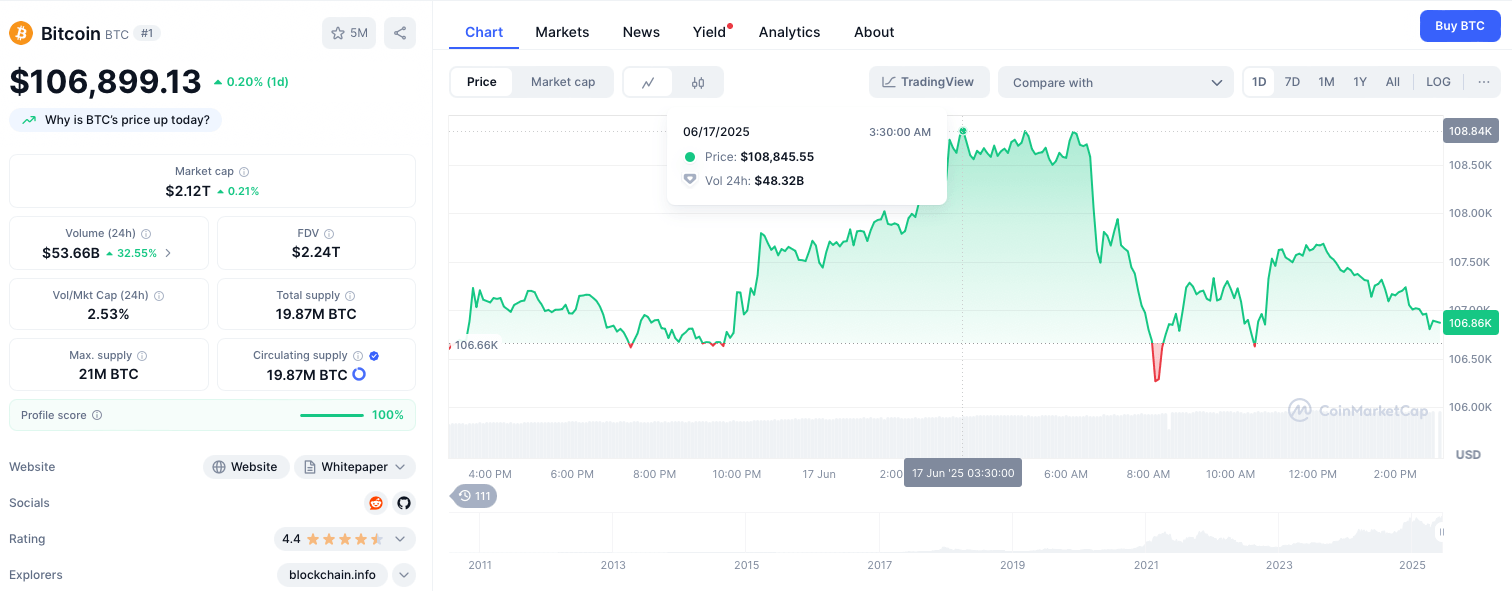This screenshot has width=1512, height=591.
Task: Switch to the Analytics tab
Action: tap(790, 32)
